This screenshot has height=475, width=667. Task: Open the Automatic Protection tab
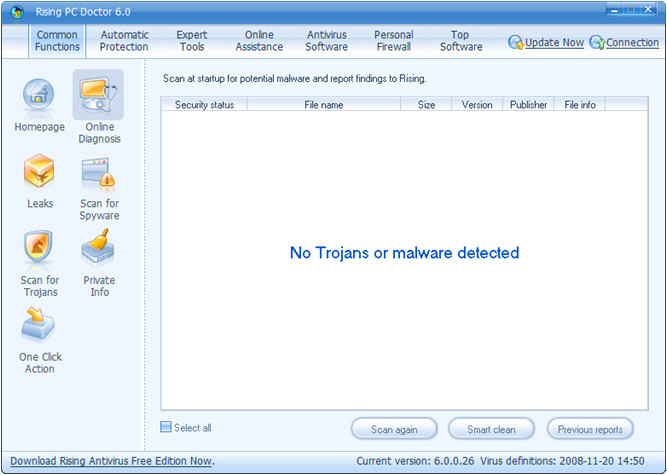click(x=124, y=41)
